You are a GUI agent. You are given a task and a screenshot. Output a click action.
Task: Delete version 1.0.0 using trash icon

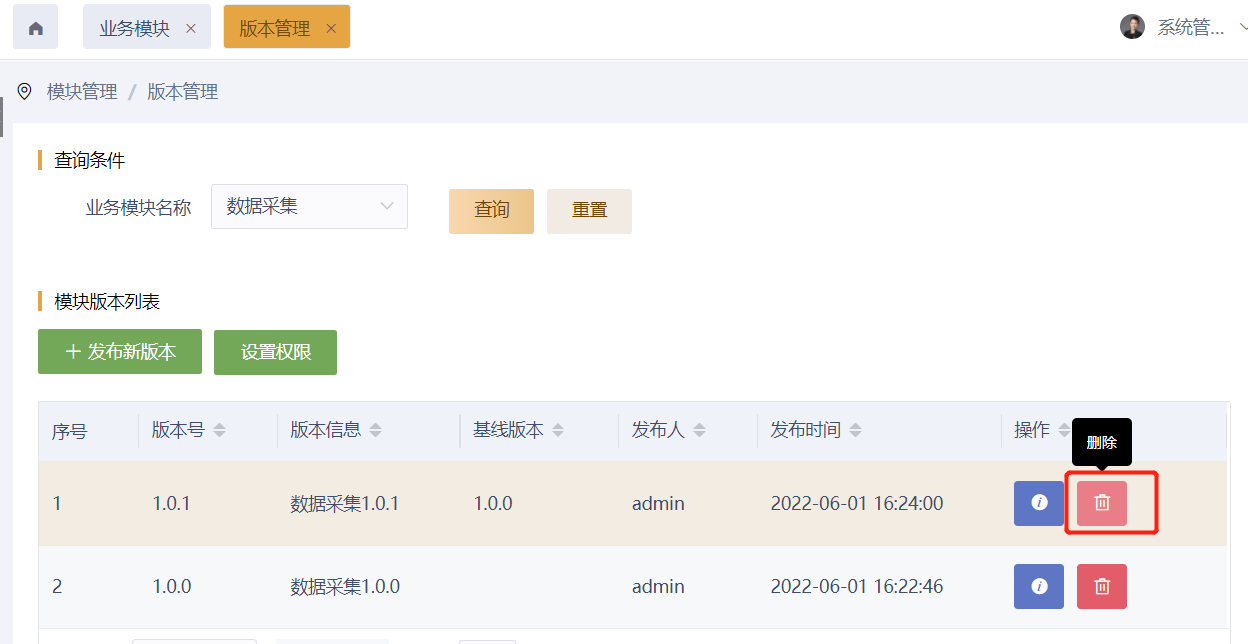coord(1101,587)
